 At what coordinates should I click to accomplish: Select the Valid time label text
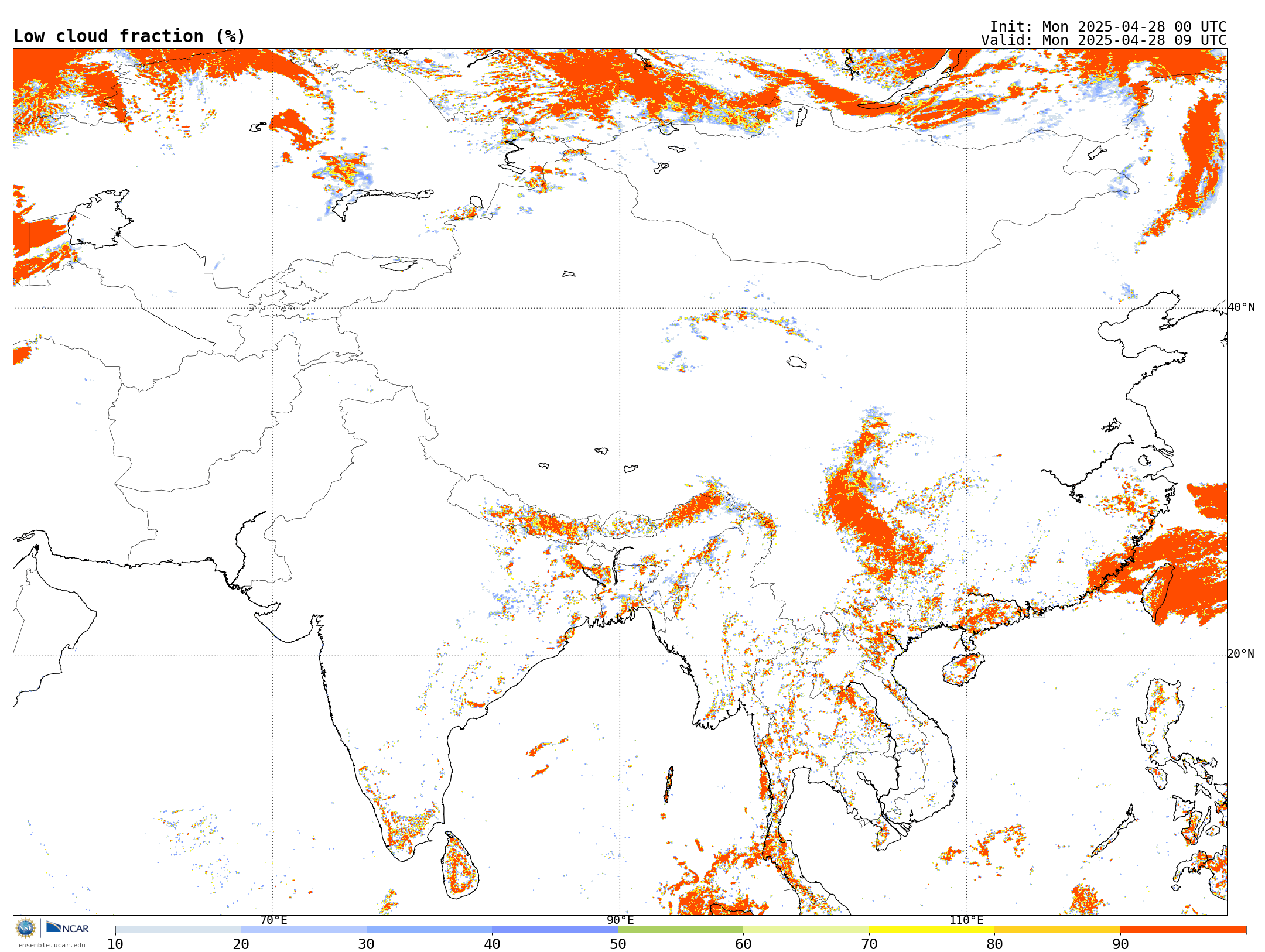[x=1103, y=40]
